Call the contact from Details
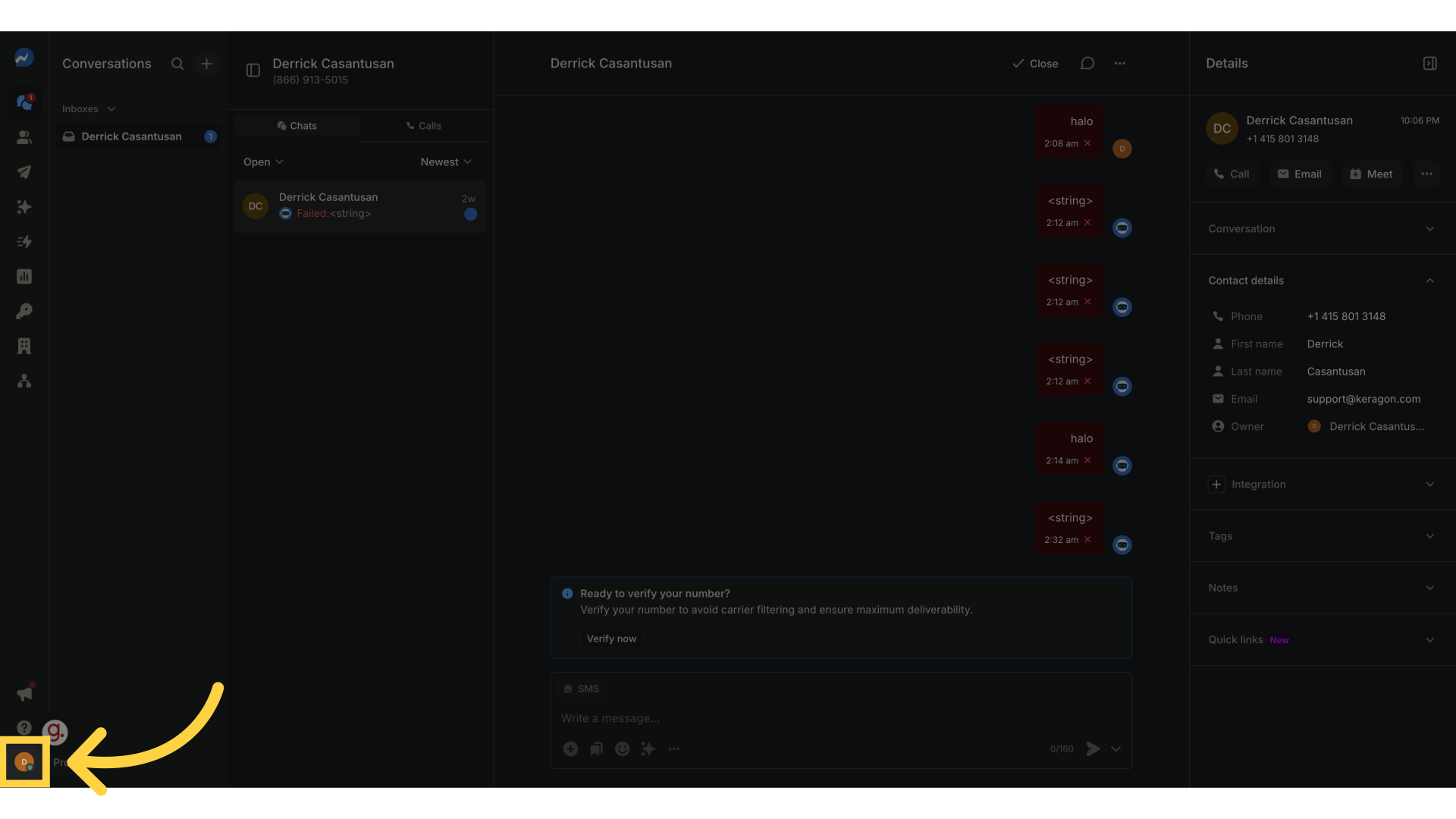This screenshot has height=819, width=1456. [1232, 174]
